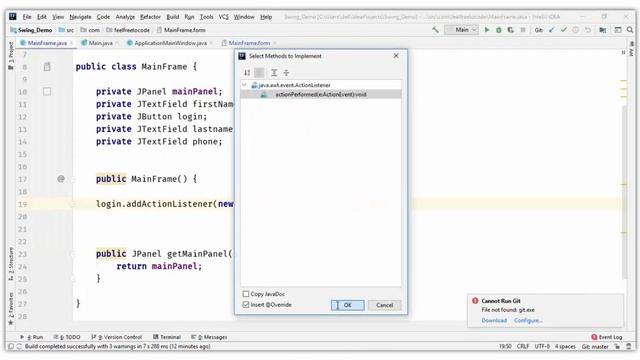This screenshot has width=640, height=360.
Task: Open the Messages tool window
Action: tap(209, 337)
